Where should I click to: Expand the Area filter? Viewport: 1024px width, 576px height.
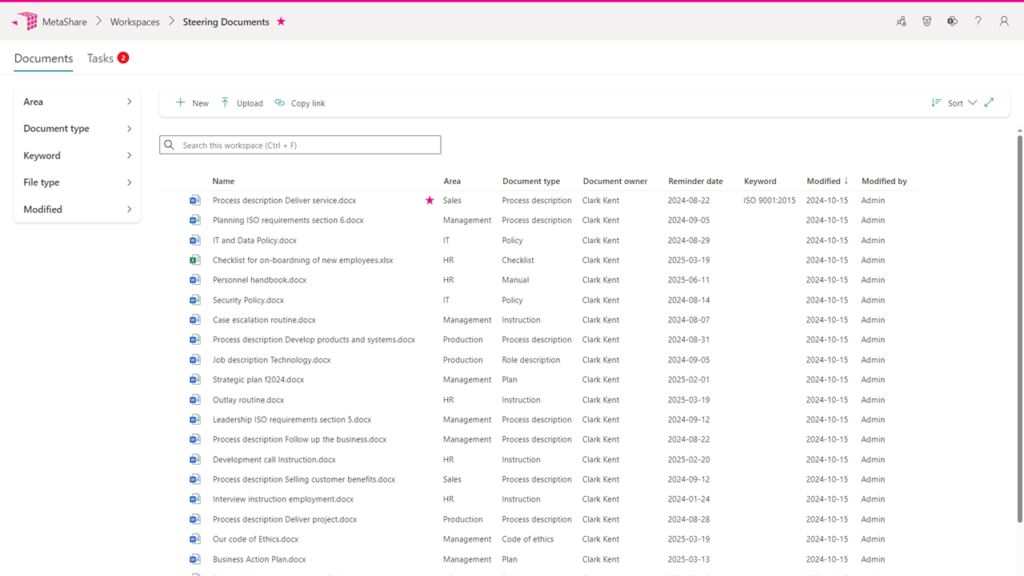click(78, 102)
